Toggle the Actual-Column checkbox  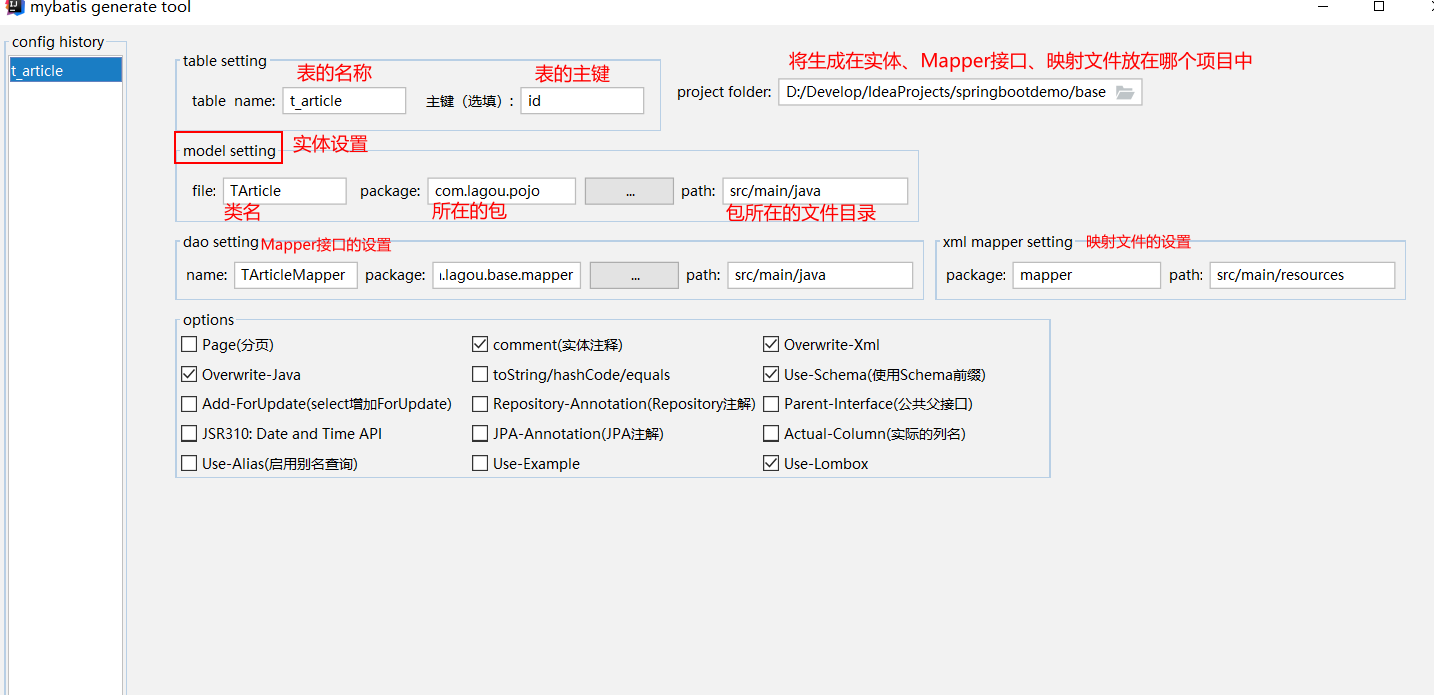[771, 434]
